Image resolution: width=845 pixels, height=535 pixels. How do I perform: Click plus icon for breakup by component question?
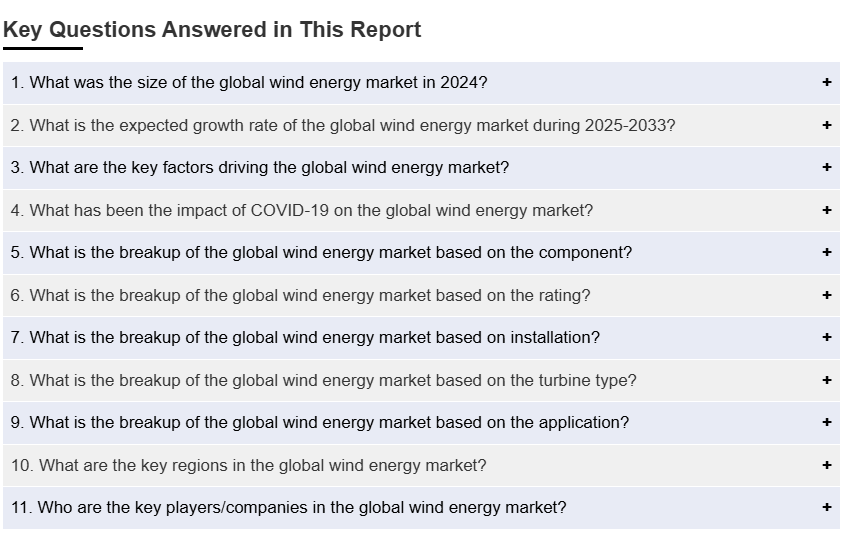[826, 253]
